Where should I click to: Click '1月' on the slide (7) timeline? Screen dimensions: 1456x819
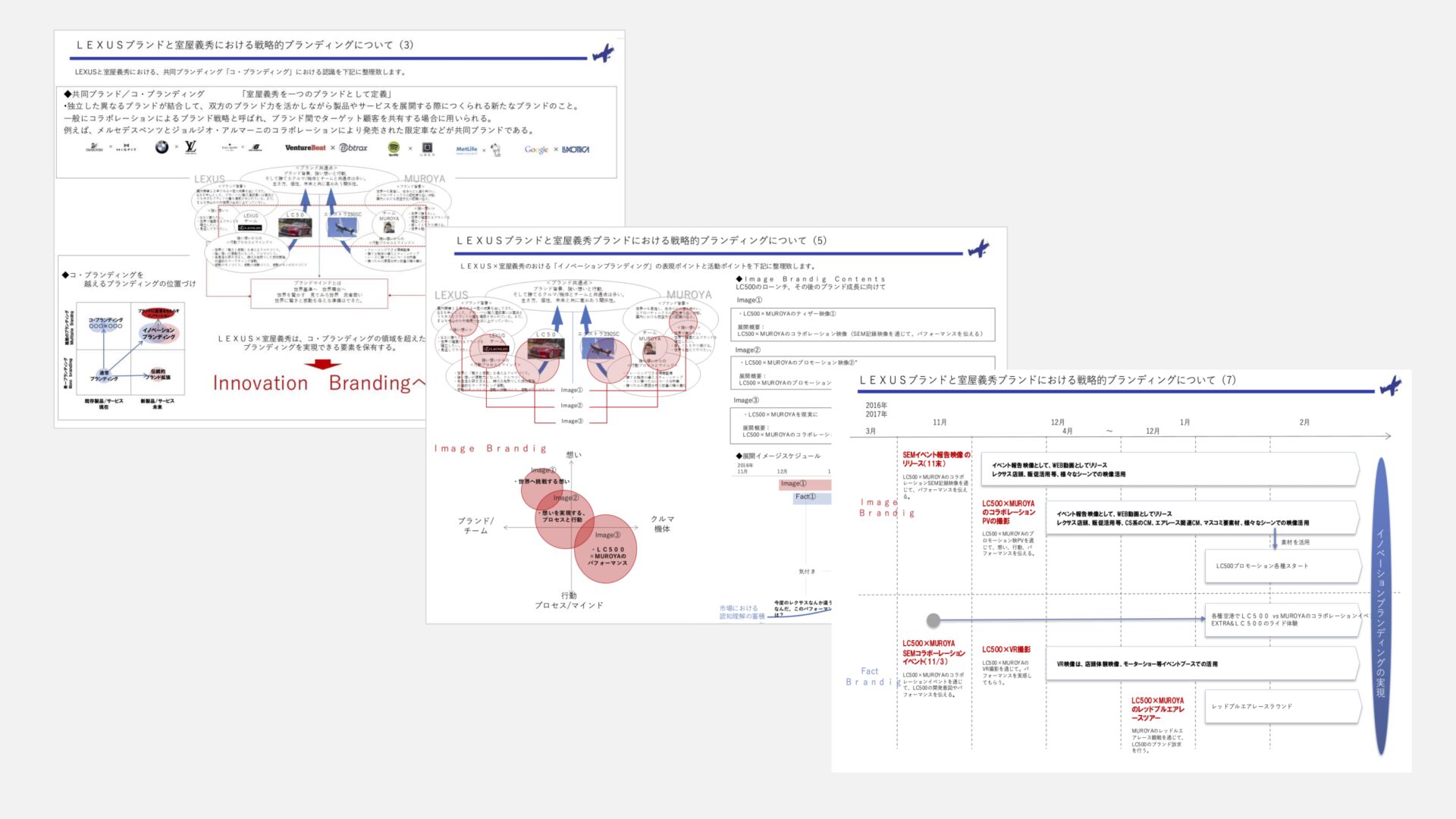pyautogui.click(x=1185, y=422)
